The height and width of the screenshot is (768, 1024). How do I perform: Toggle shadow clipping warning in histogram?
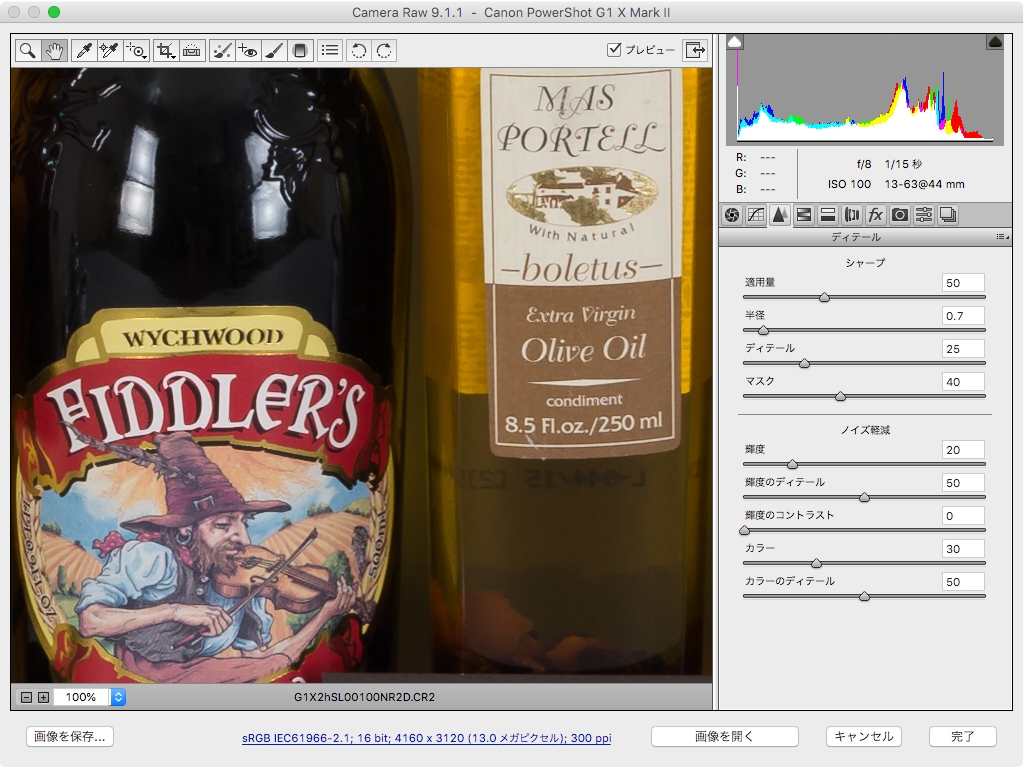coord(735,42)
